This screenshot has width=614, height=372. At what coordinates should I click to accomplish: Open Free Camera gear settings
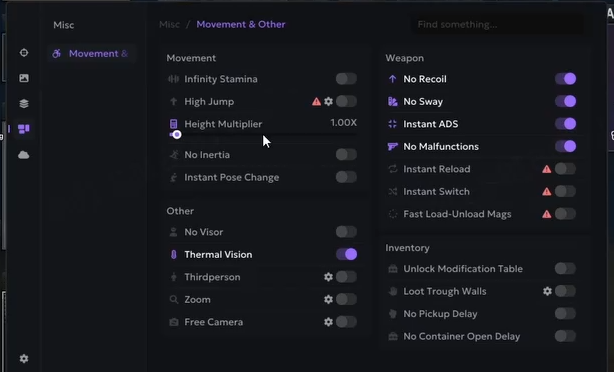(x=329, y=322)
